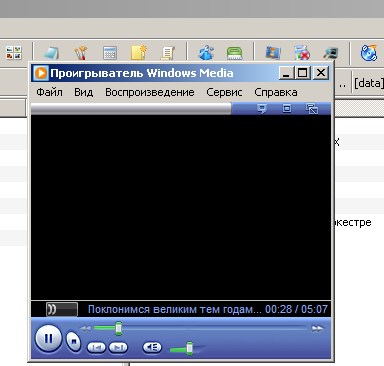Click the thumbnails view icon in background toolbar
The width and height of the screenshot is (384, 366).
(14, 53)
